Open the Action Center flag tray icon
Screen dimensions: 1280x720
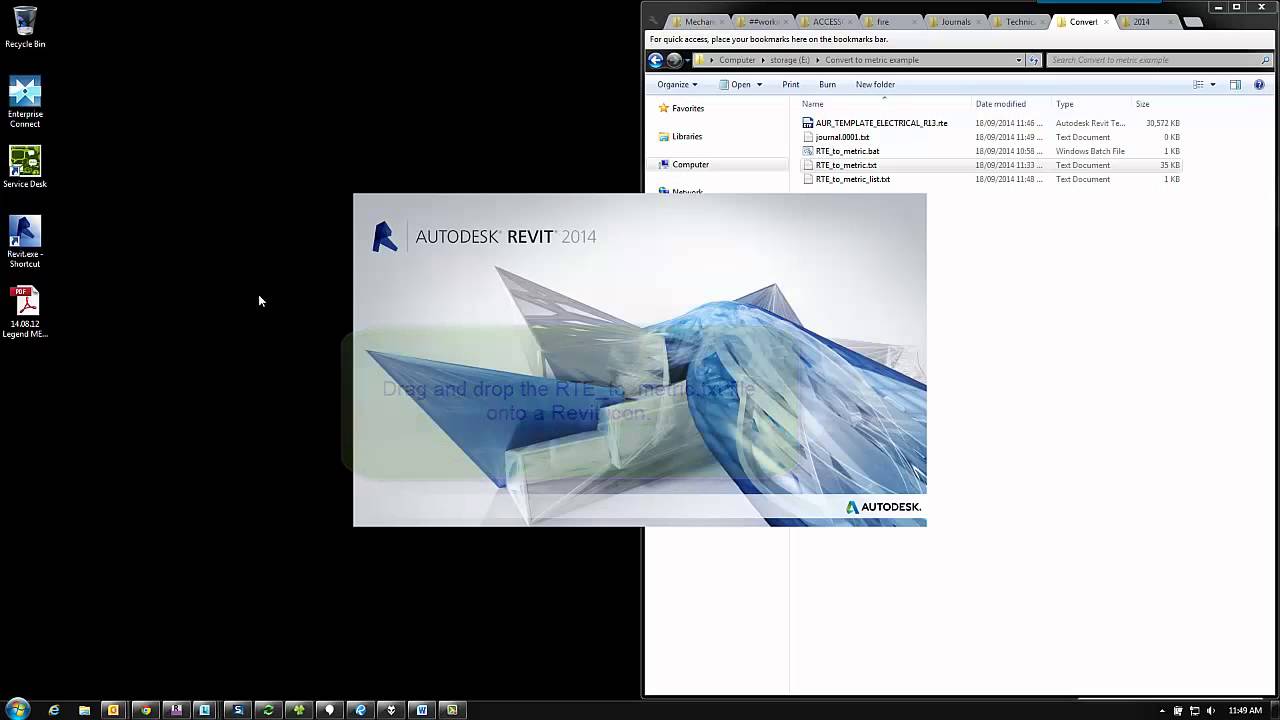pyautogui.click(x=1178, y=711)
